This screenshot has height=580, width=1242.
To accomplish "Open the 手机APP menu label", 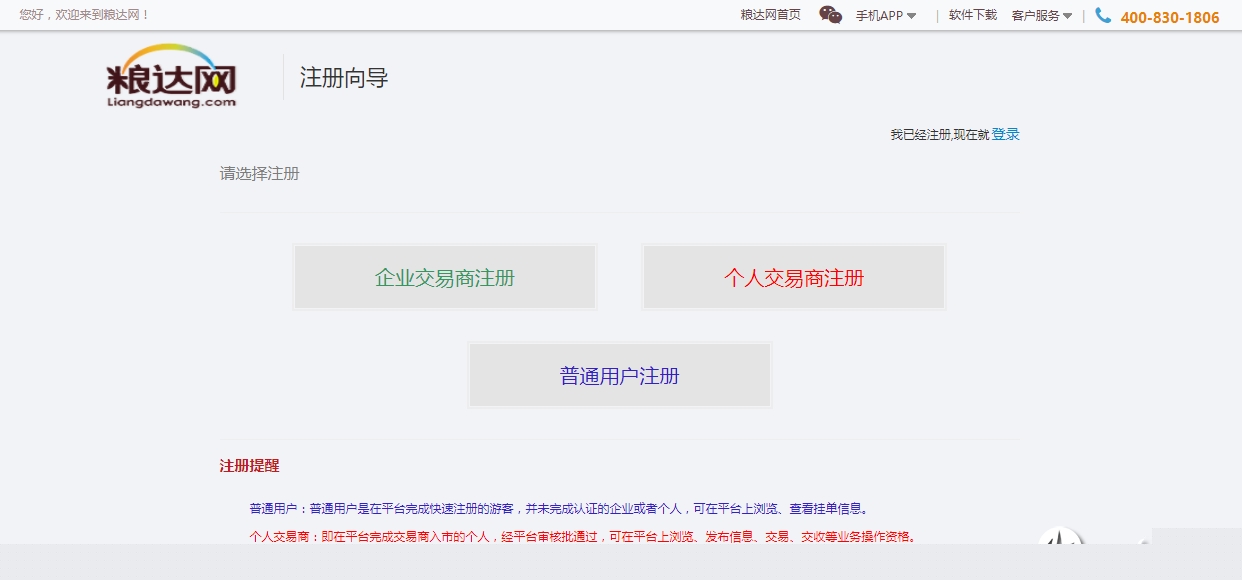I will (879, 16).
